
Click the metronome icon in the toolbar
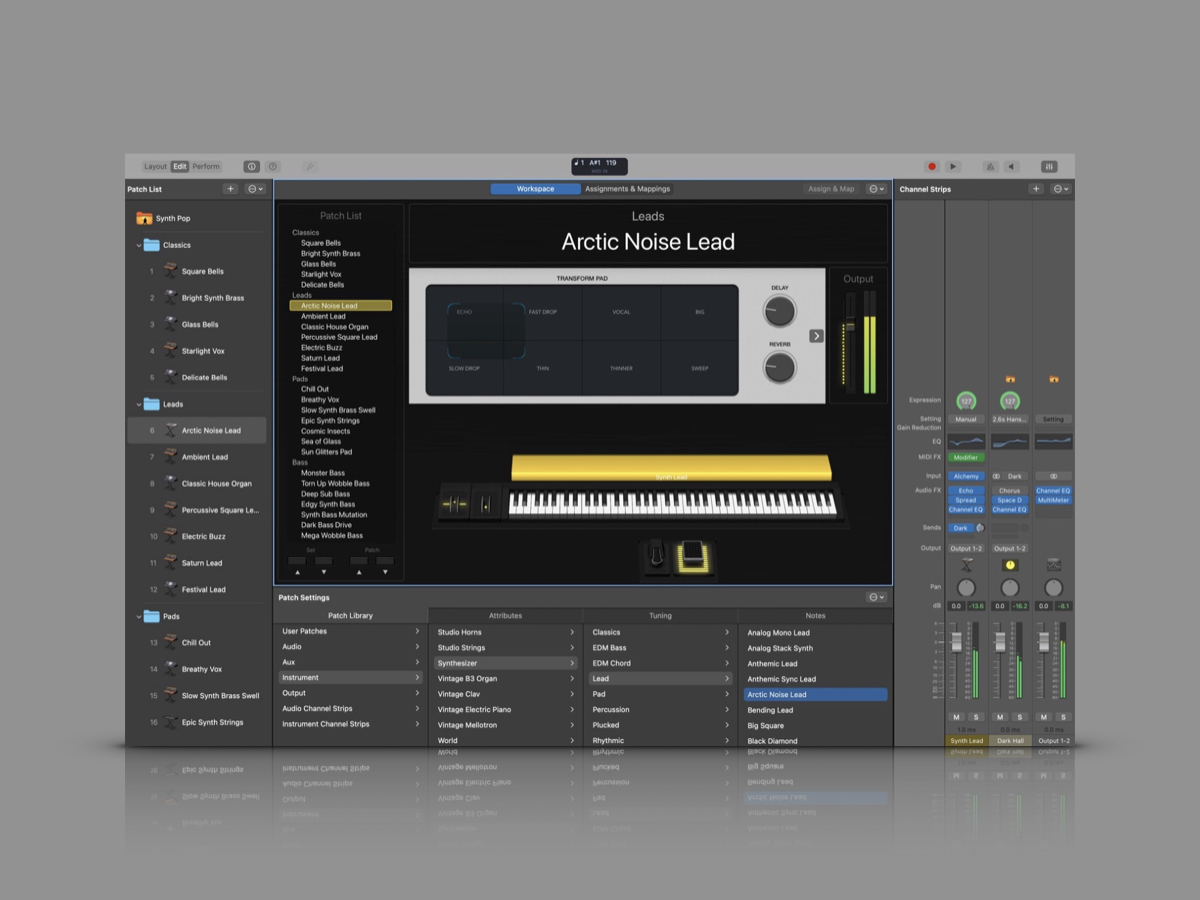pos(990,166)
